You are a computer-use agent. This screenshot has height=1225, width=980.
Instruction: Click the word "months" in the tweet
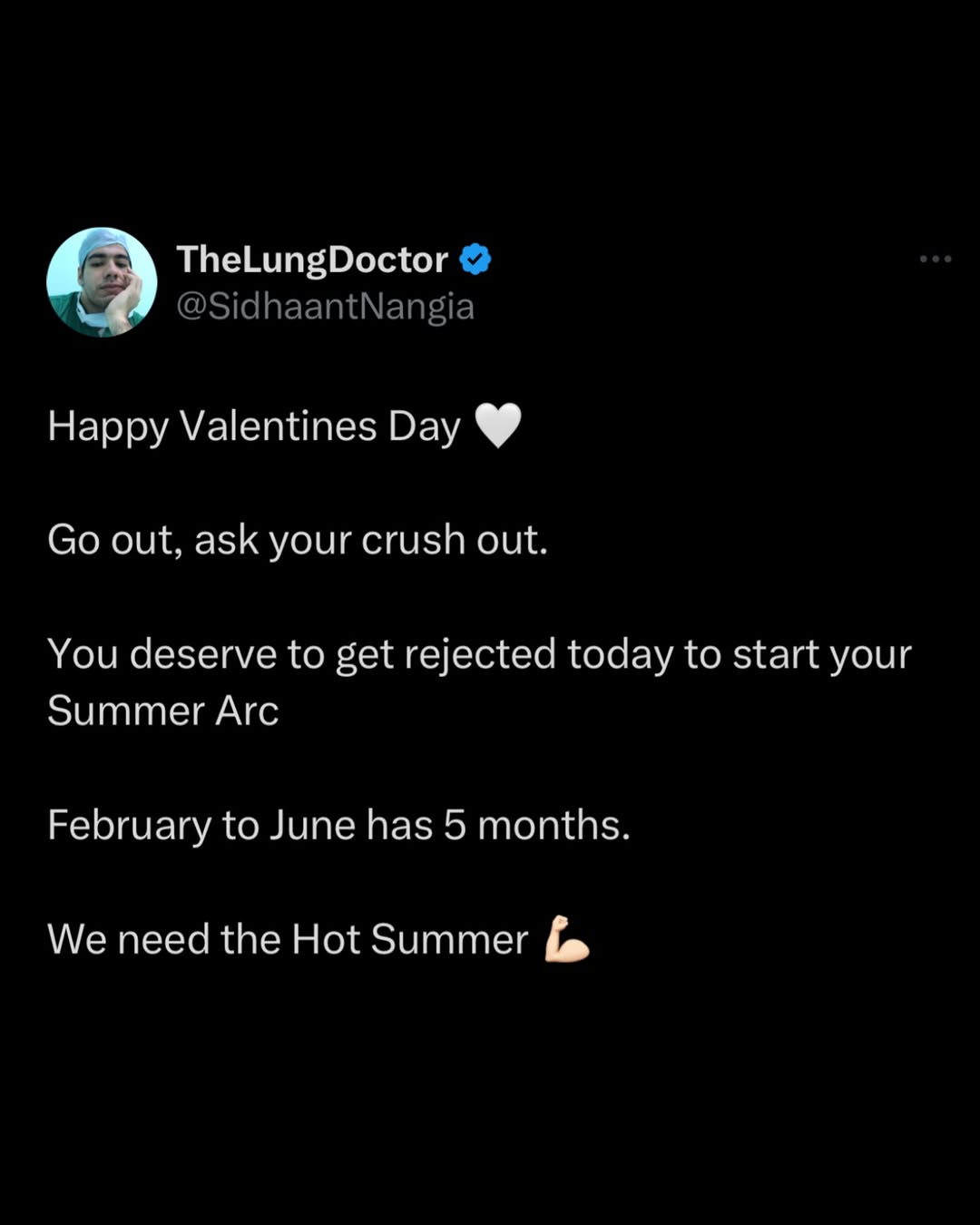(550, 826)
